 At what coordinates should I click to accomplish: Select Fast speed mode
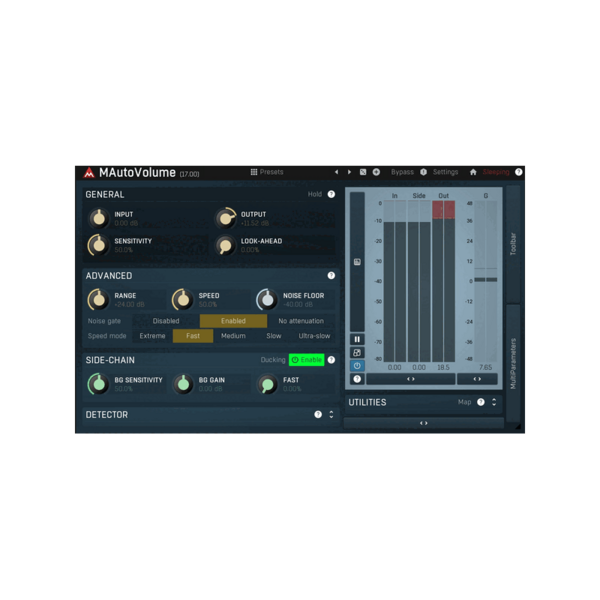pos(193,336)
